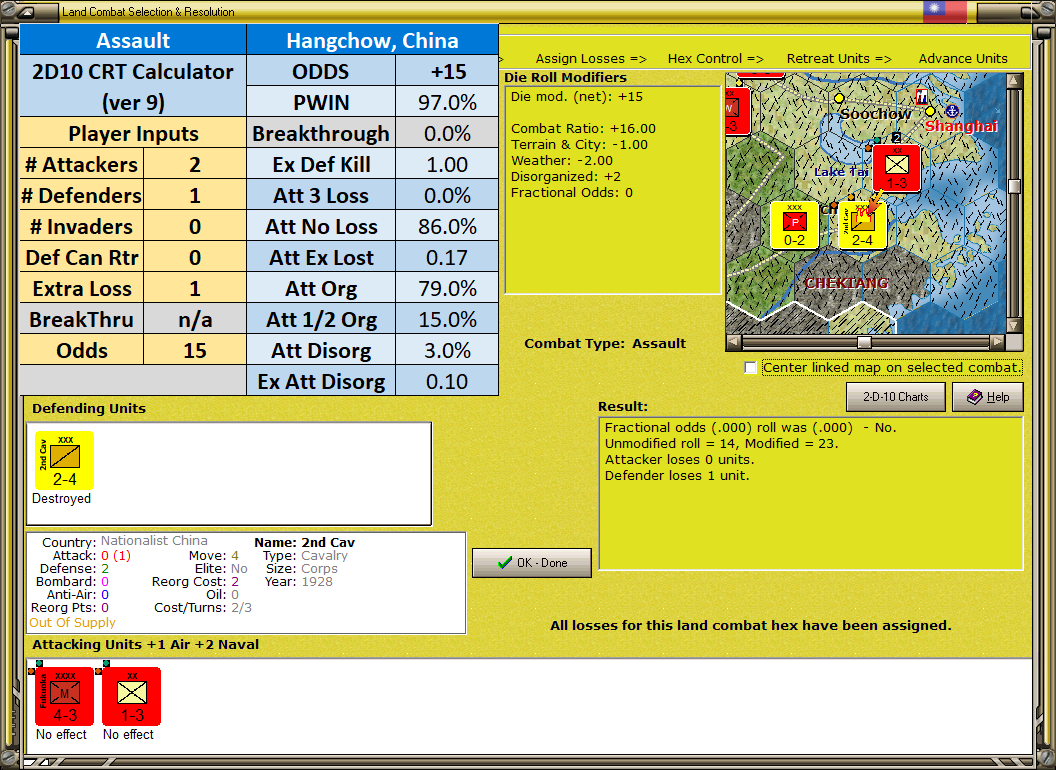Open the Retreat Units step

(x=839, y=59)
